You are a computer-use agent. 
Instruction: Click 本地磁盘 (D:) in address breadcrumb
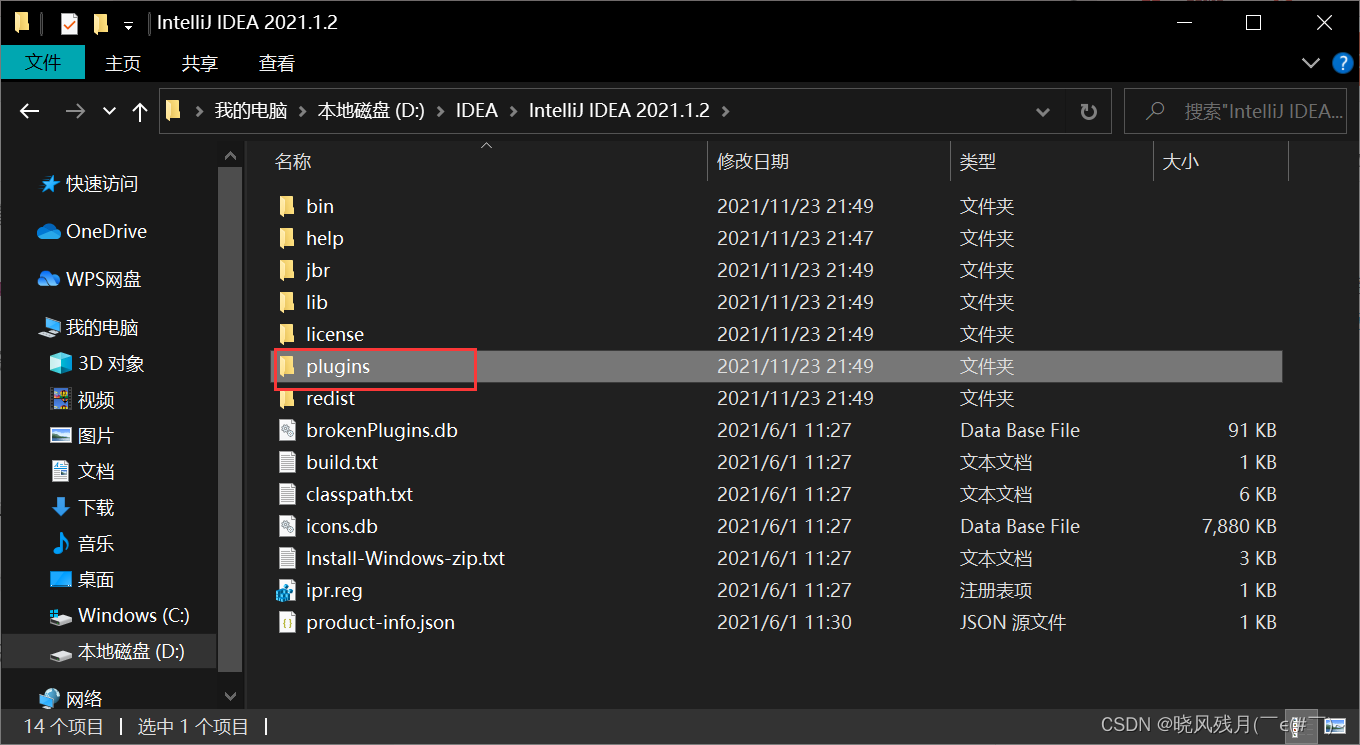(x=371, y=111)
